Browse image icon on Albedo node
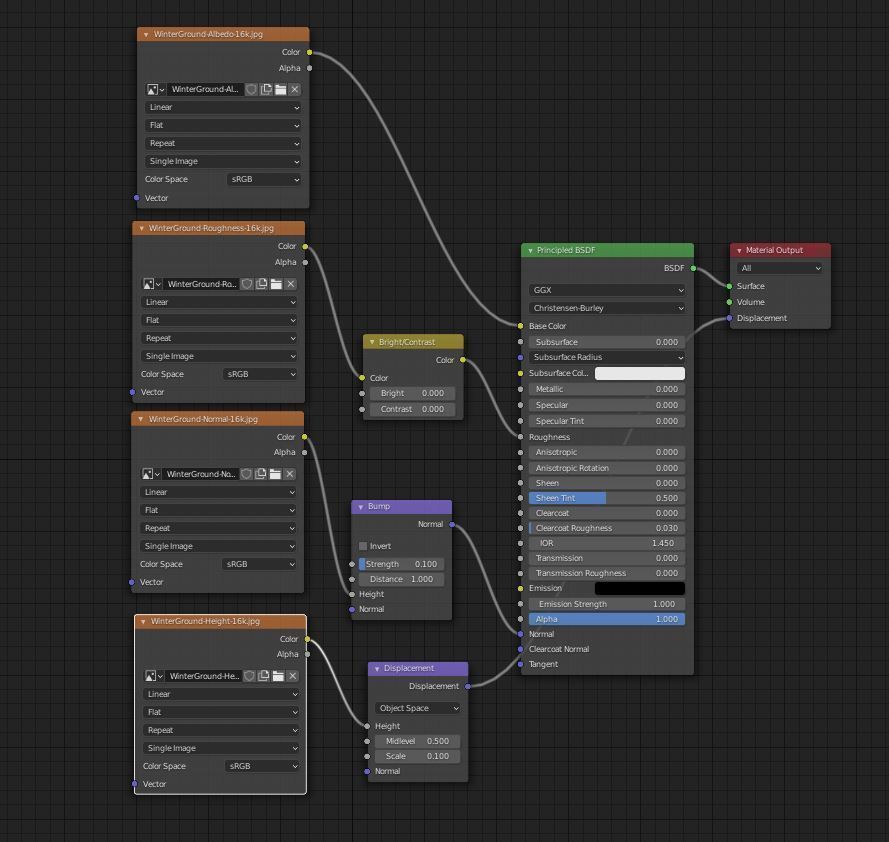The width and height of the screenshot is (889, 842). pyautogui.click(x=155, y=90)
